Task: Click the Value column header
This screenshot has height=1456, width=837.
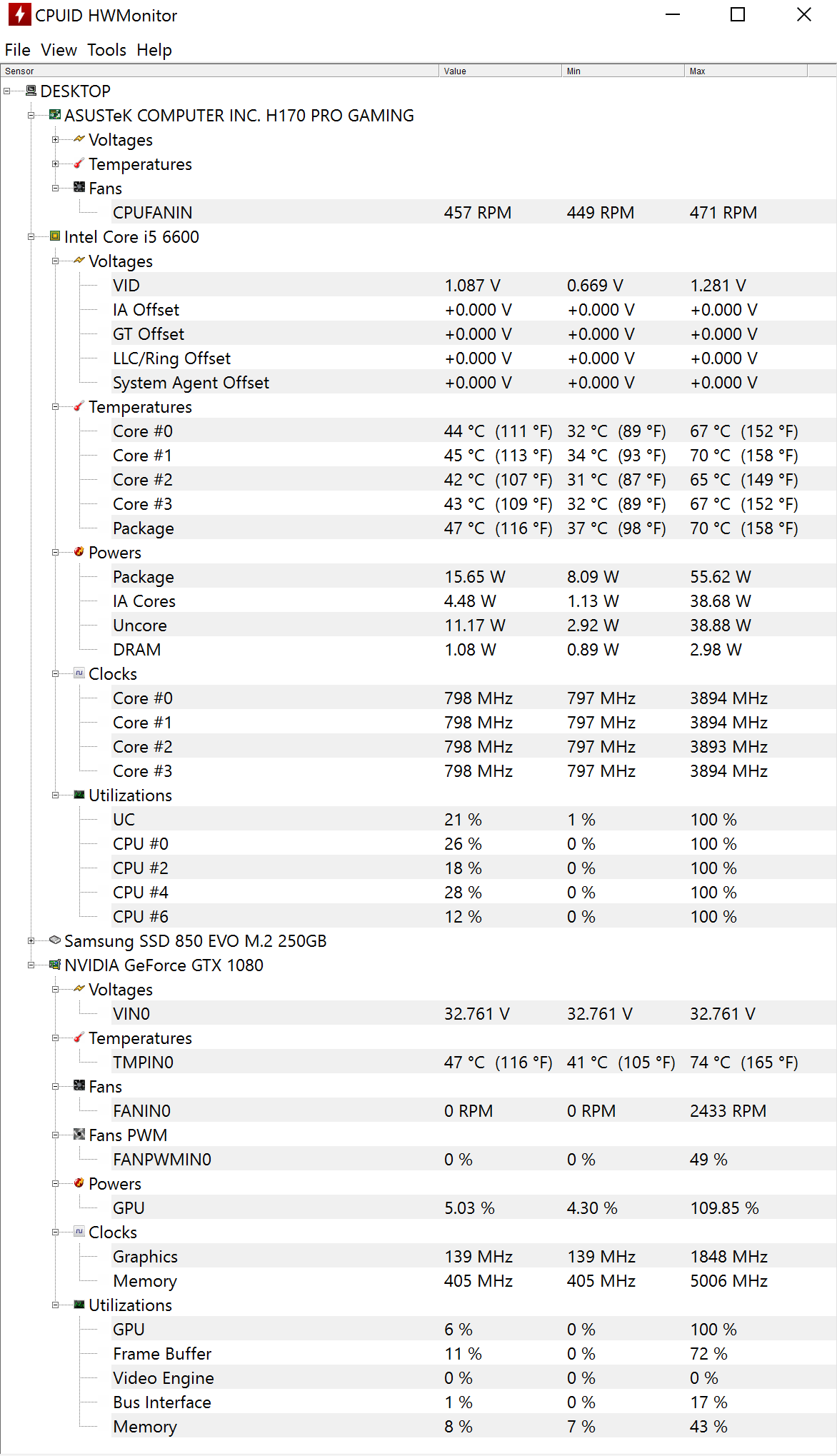Action: [500, 71]
